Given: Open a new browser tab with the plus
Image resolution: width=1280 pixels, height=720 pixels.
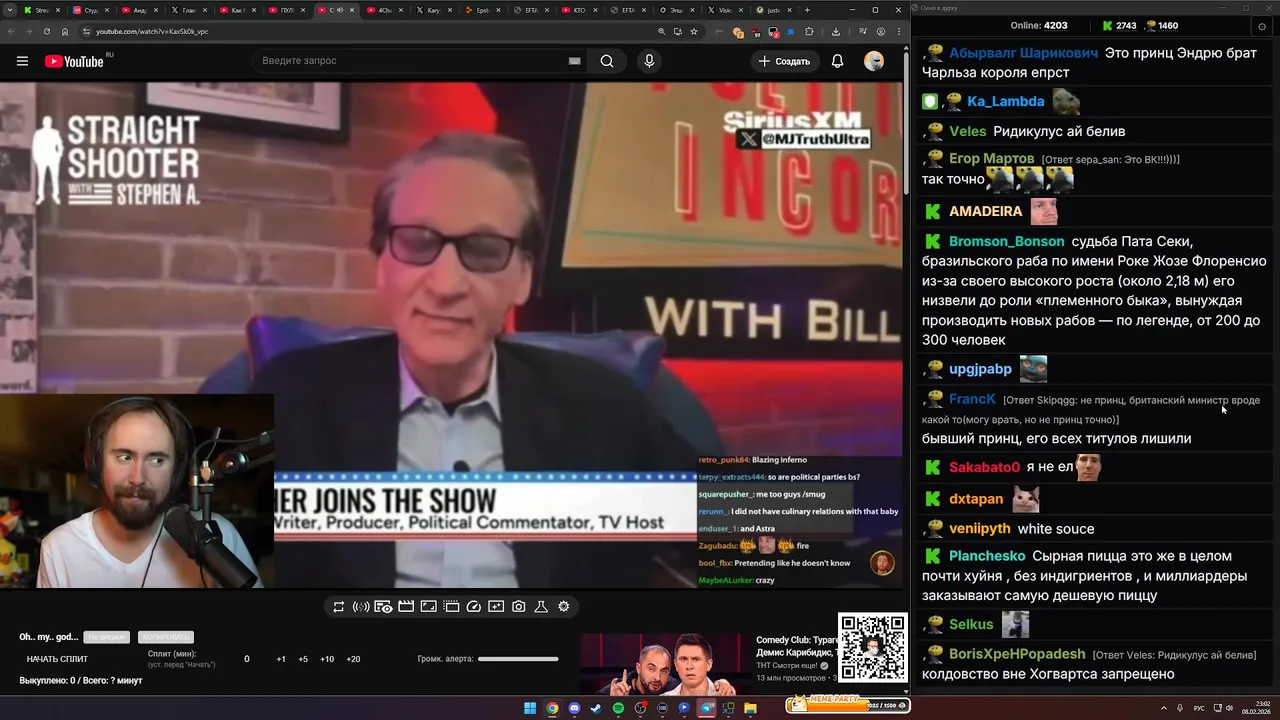Looking at the screenshot, I should click(x=809, y=10).
